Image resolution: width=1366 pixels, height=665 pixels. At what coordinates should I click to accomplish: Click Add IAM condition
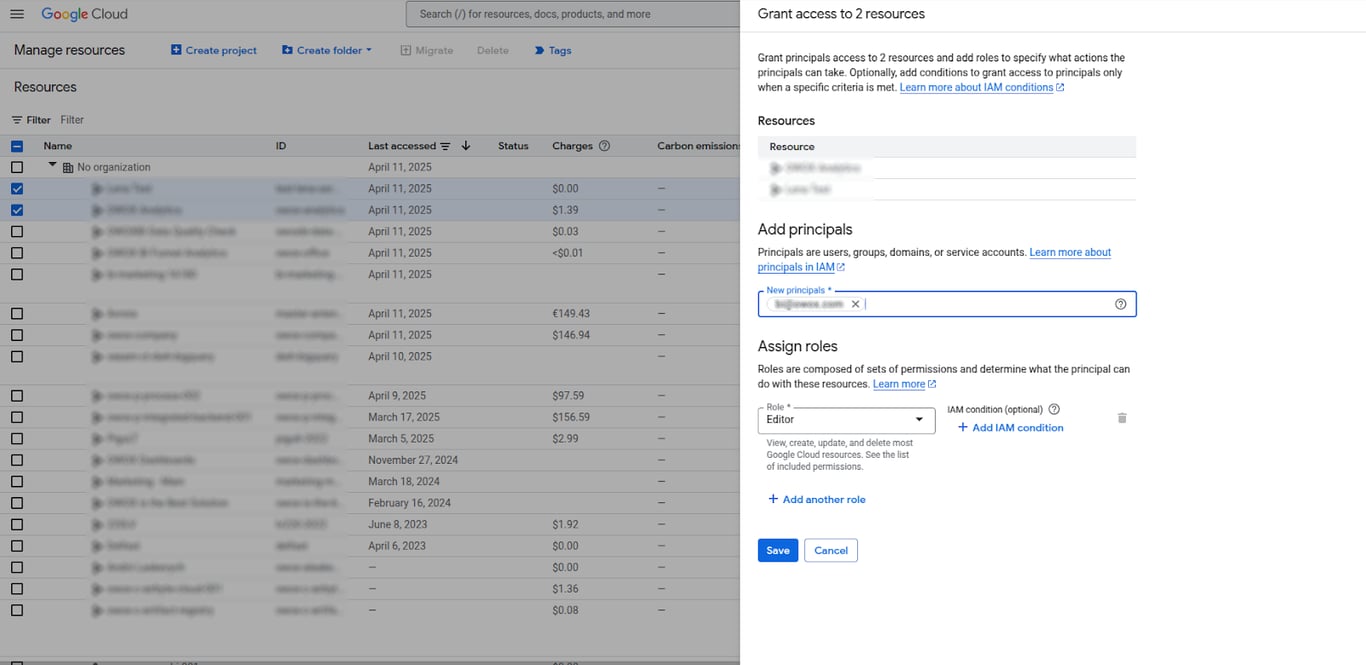[1010, 427]
